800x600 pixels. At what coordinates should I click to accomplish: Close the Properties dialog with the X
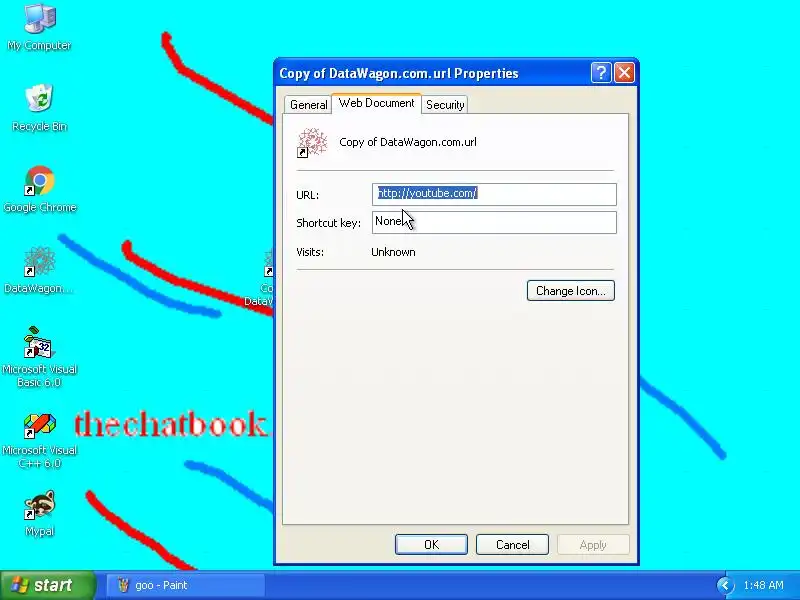[x=624, y=73]
